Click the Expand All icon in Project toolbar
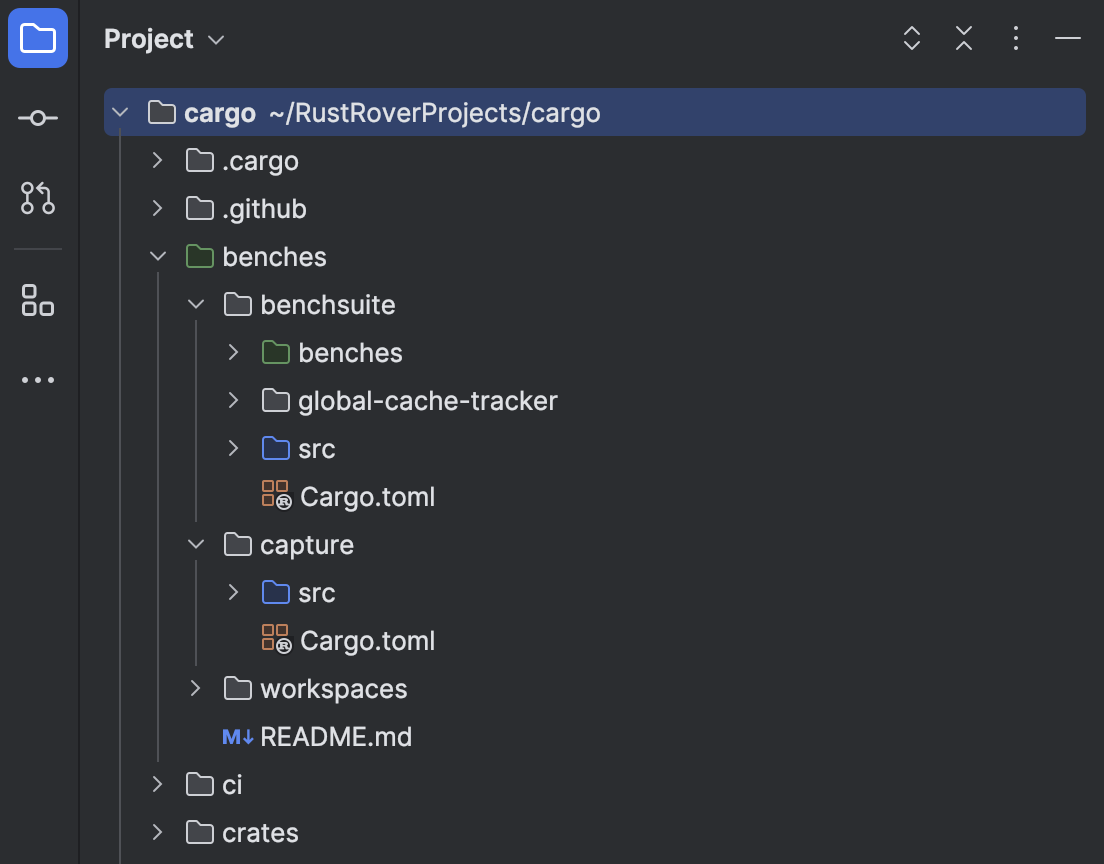Image resolution: width=1104 pixels, height=864 pixels. (x=911, y=38)
